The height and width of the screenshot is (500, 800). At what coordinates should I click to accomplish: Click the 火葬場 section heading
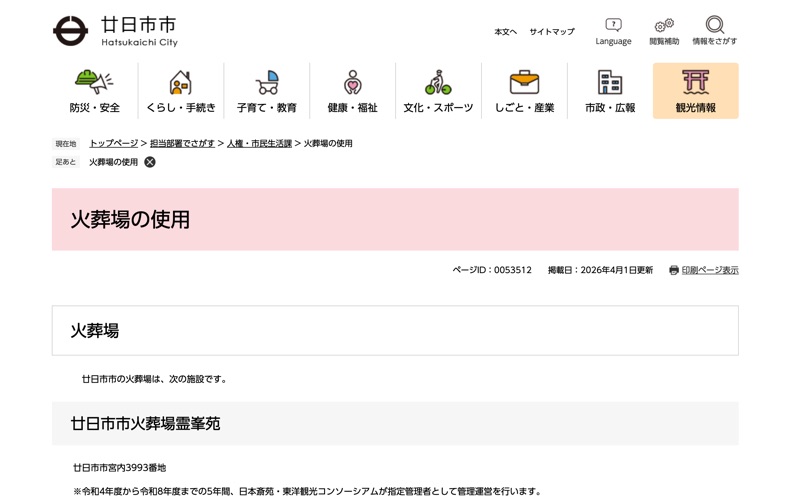coord(95,331)
